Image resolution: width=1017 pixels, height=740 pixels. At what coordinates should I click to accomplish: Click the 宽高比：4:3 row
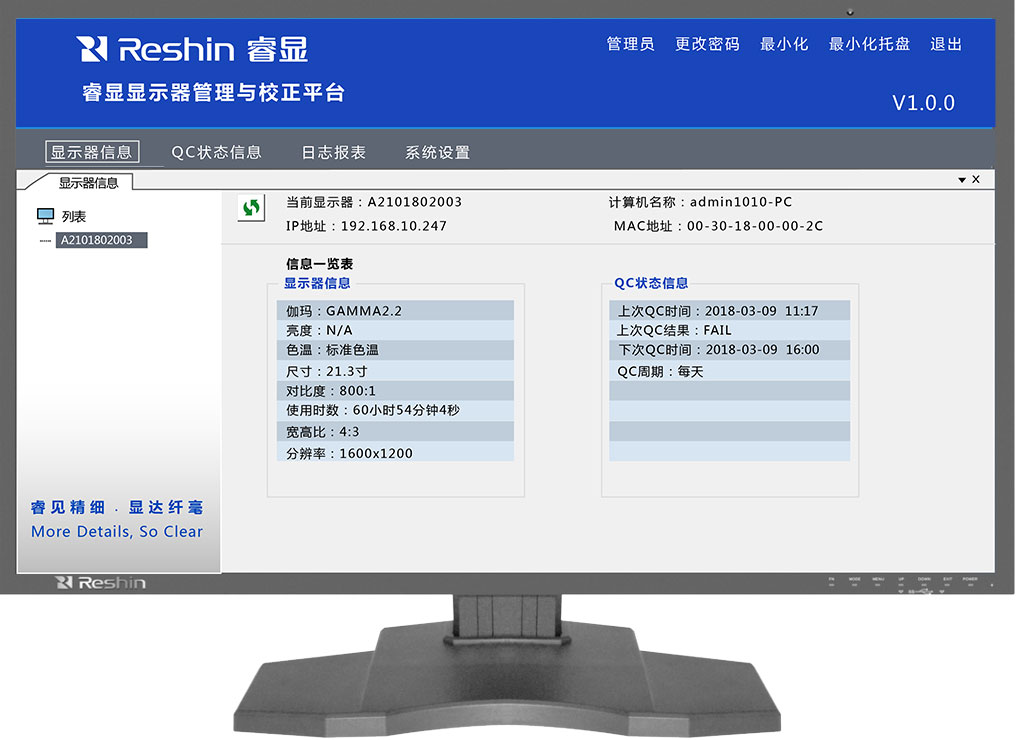pos(396,431)
